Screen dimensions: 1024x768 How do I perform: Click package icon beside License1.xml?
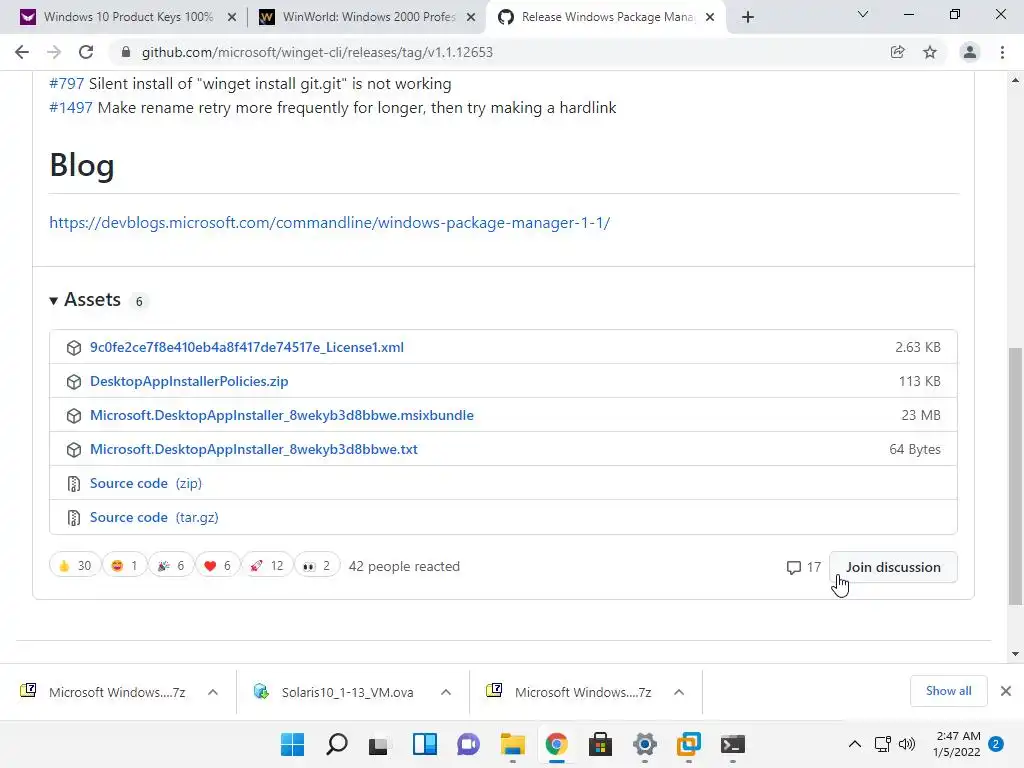pyautogui.click(x=74, y=348)
